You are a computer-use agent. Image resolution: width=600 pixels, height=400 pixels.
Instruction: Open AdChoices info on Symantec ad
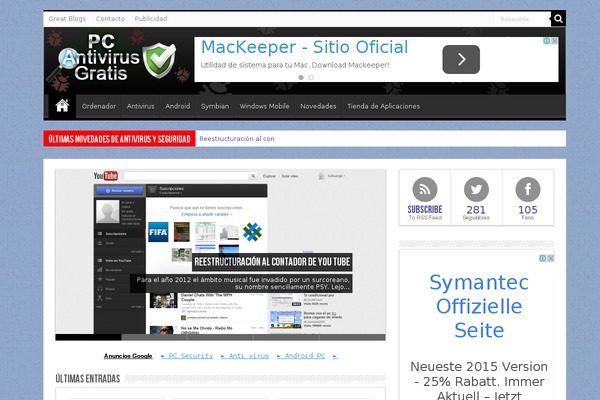pos(543,258)
